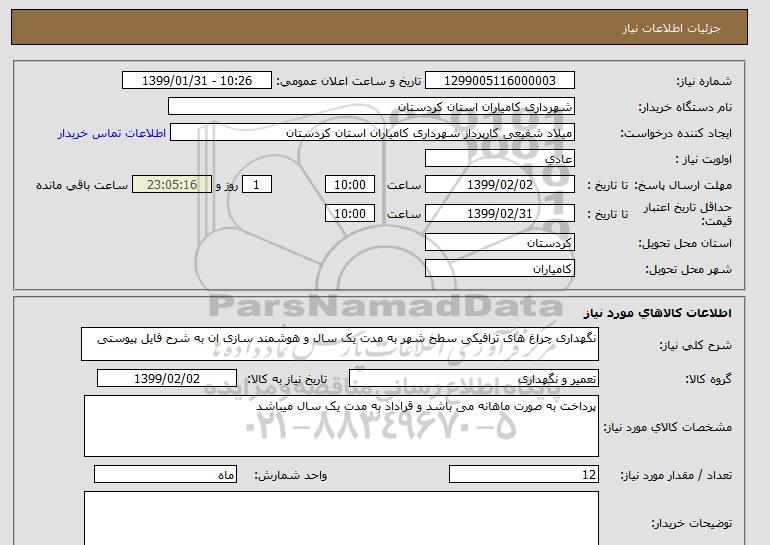Select the label مشخصات کالای مورد نیاز

point(668,427)
